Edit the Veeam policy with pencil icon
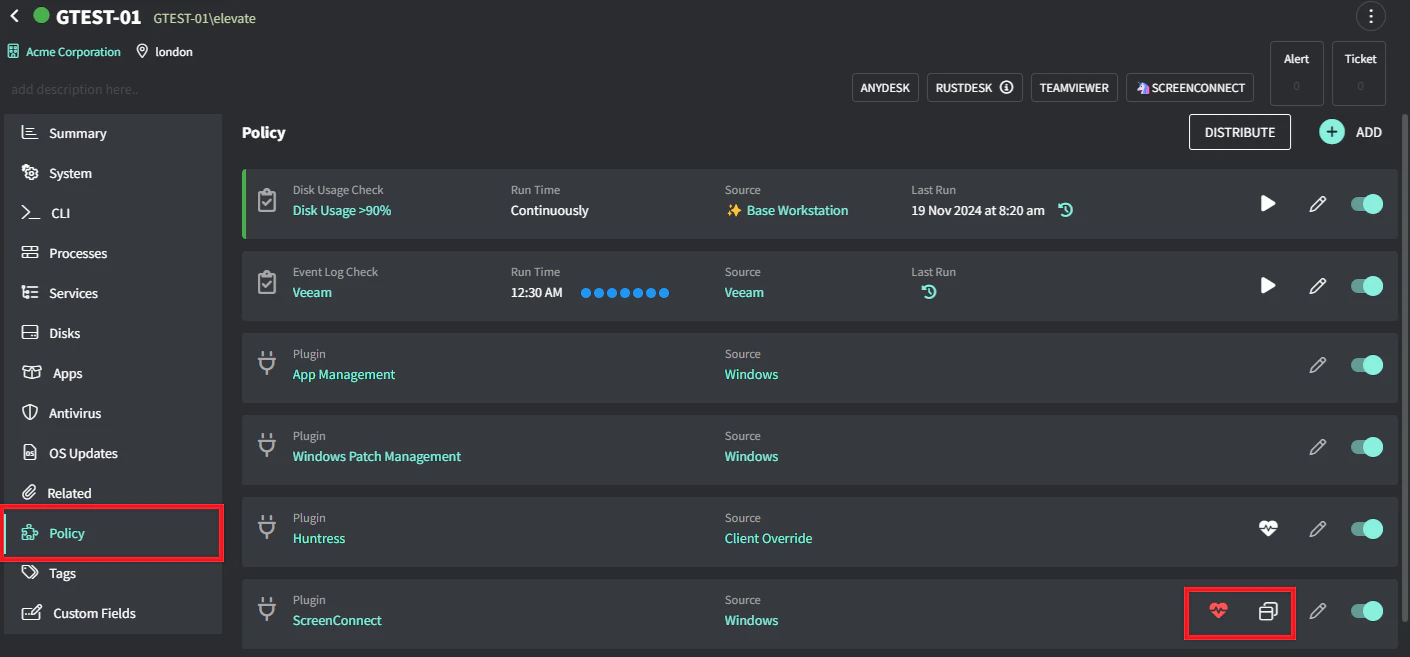This screenshot has height=657, width=1410. [x=1318, y=285]
